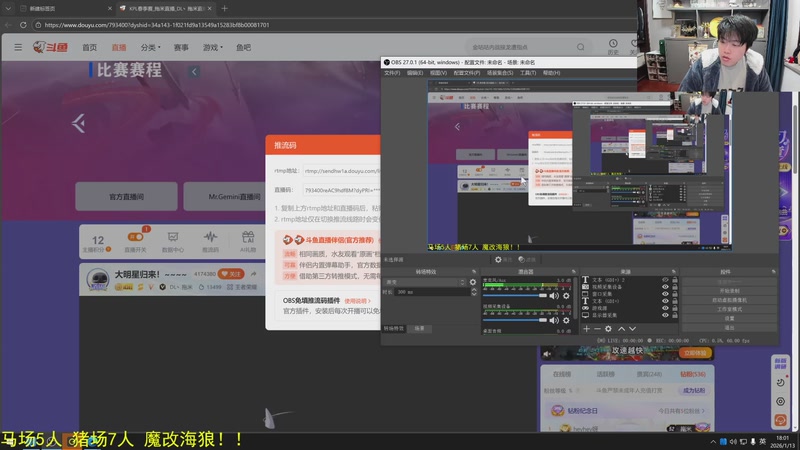Hide the 窗口采集 source
The height and width of the screenshot is (450, 800).
[x=665, y=294]
